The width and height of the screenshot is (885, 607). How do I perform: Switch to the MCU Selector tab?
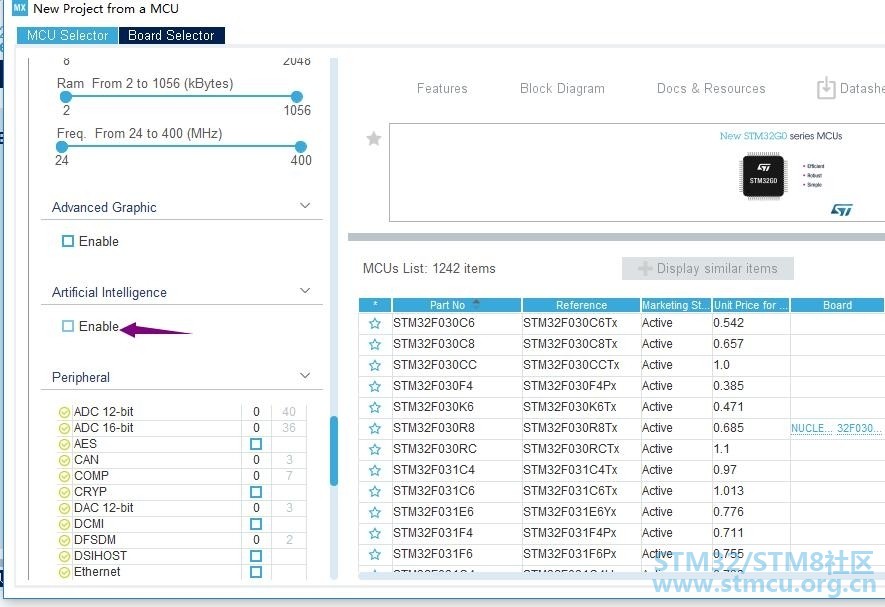67,35
